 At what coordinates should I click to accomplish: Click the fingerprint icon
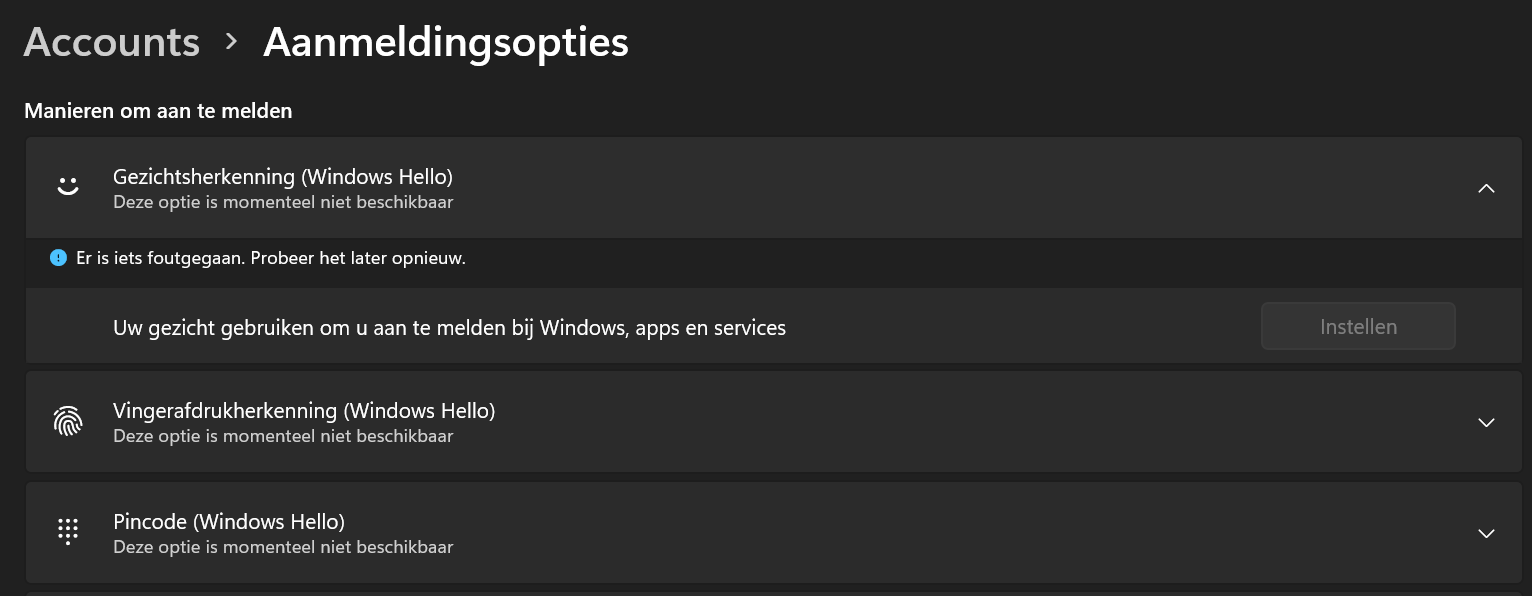pos(68,422)
